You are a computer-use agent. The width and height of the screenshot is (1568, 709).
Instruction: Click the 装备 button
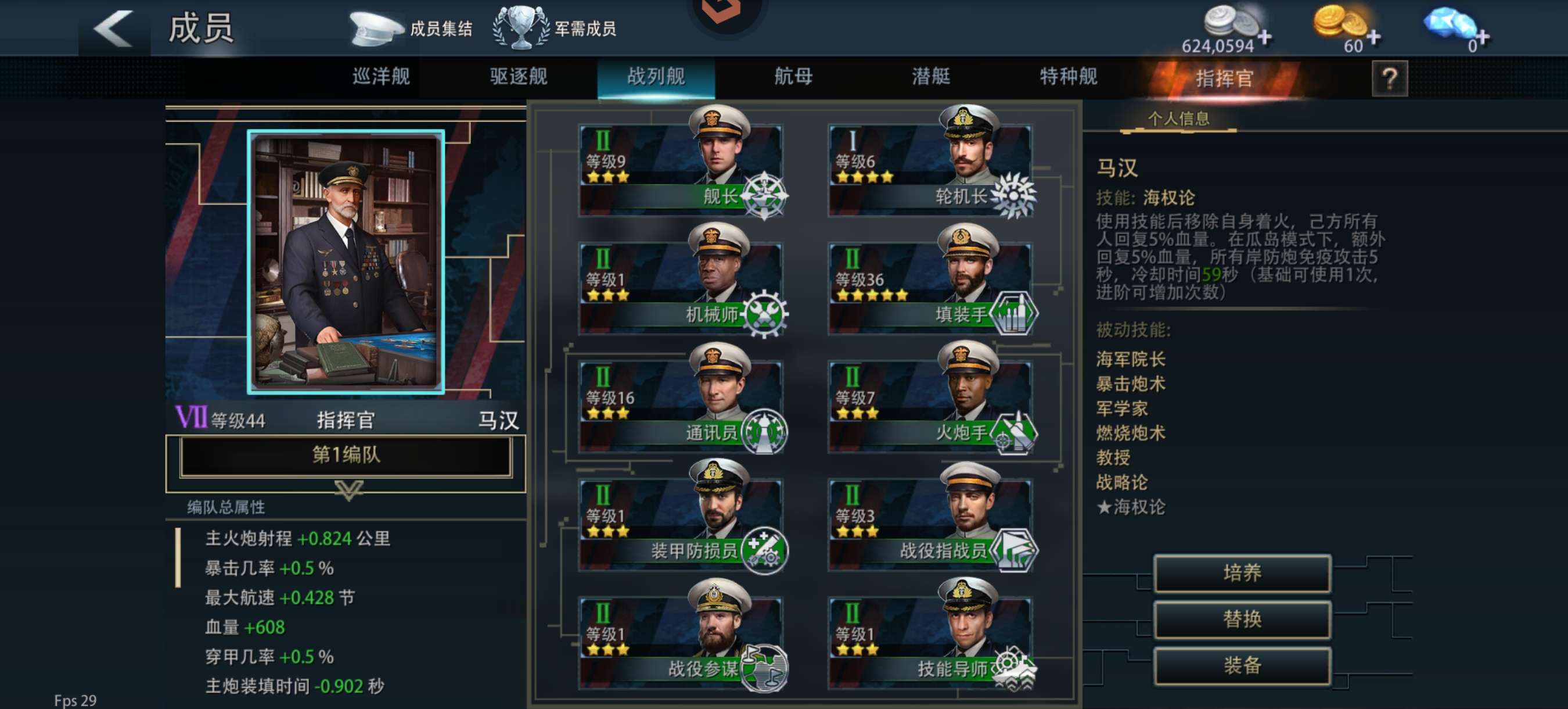tap(1242, 665)
